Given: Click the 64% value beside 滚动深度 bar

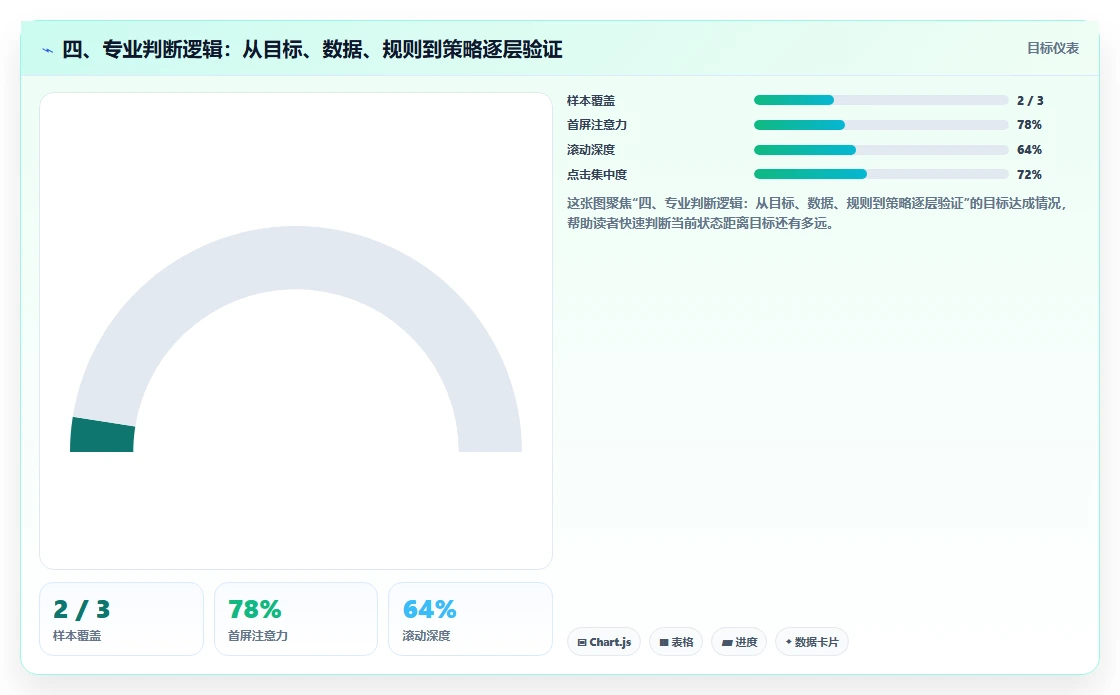Looking at the screenshot, I should pyautogui.click(x=1029, y=150).
